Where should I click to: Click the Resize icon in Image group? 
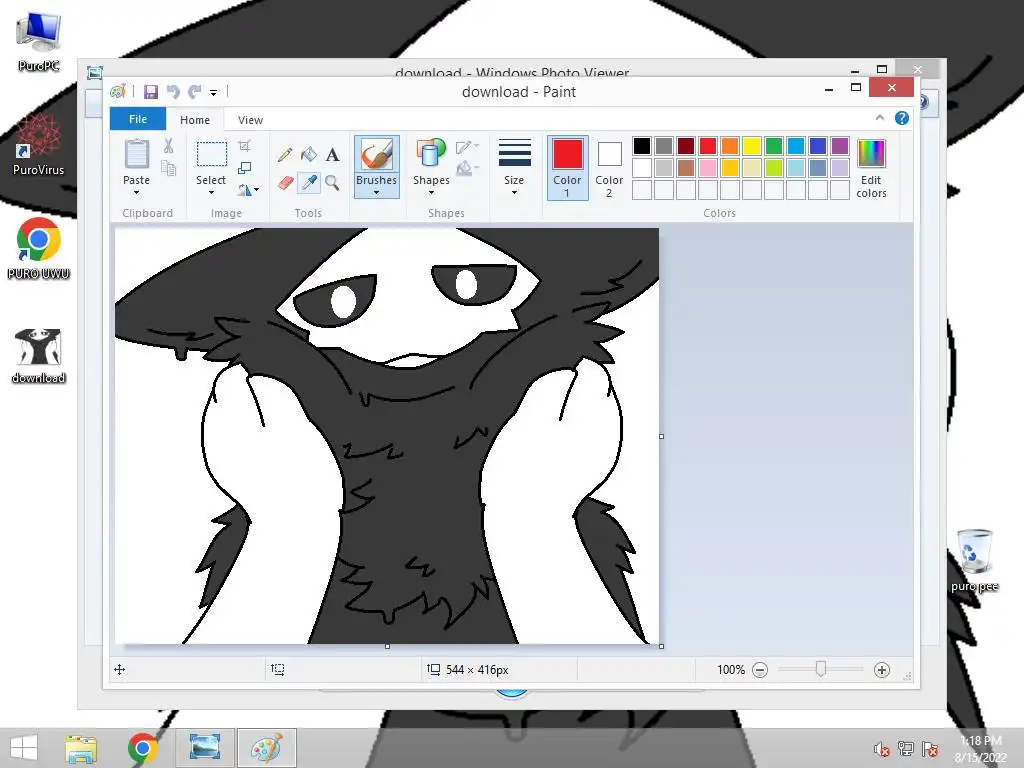[x=244, y=168]
